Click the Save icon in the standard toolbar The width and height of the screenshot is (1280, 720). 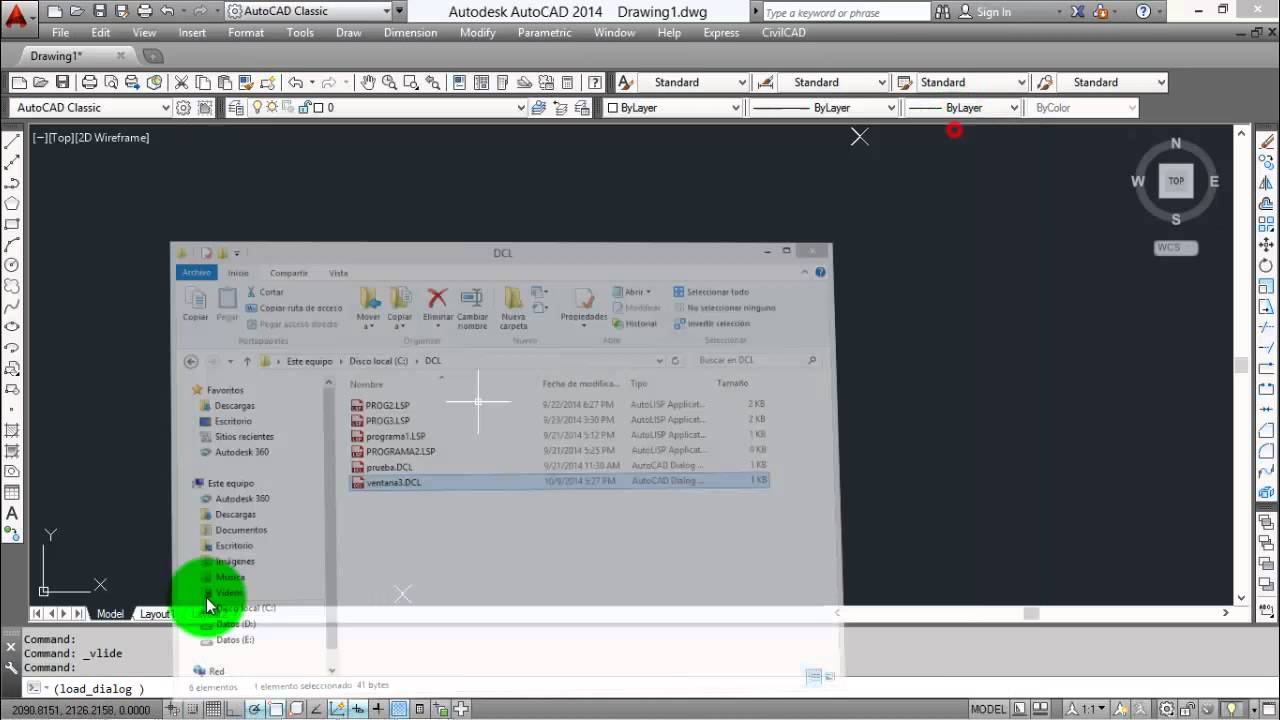(62, 82)
